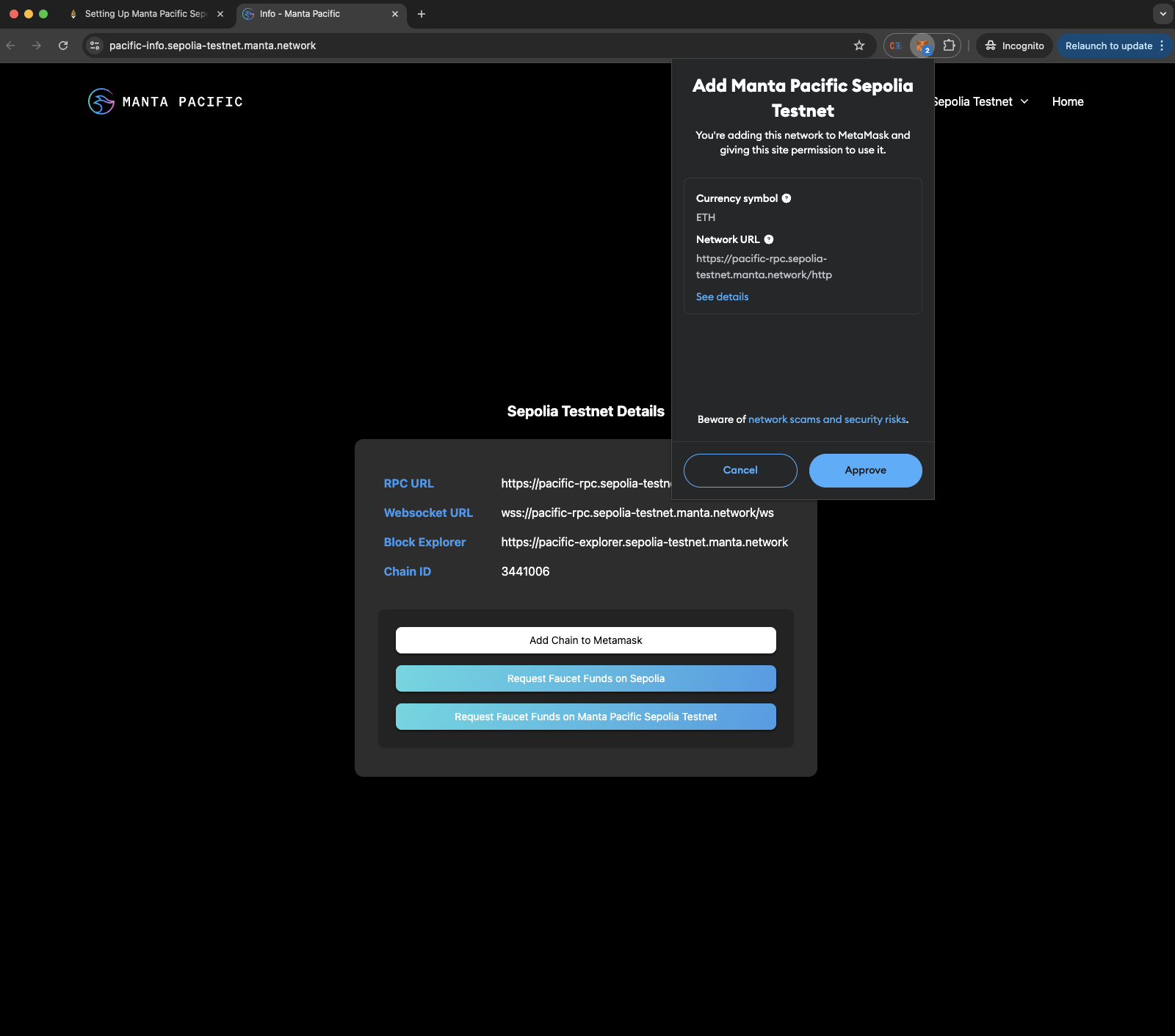Image resolution: width=1175 pixels, height=1036 pixels.
Task: Close the 'Setting Up Manta Pacific' tab
Action: click(x=220, y=14)
